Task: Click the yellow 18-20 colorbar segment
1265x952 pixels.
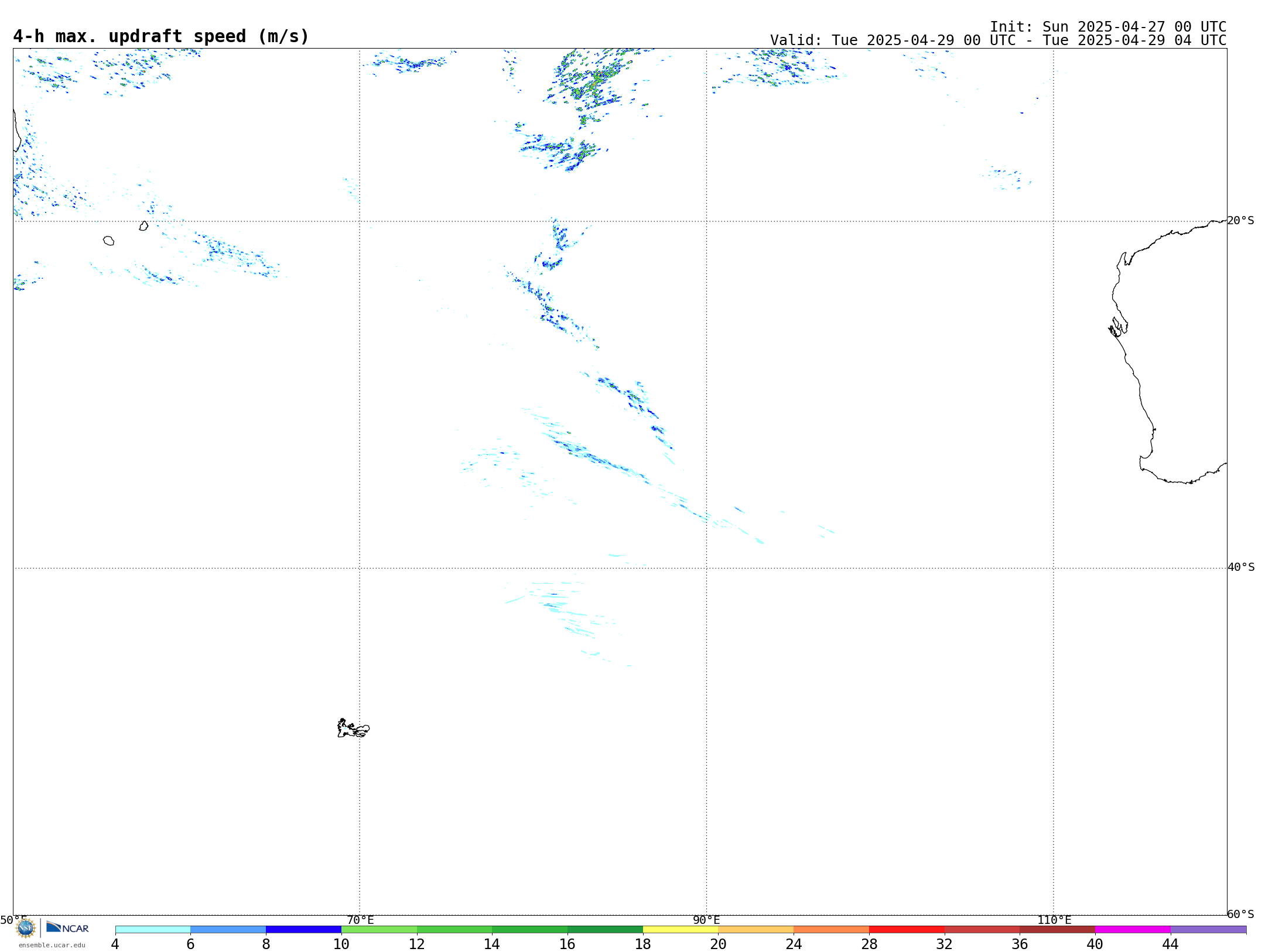Action: click(681, 929)
